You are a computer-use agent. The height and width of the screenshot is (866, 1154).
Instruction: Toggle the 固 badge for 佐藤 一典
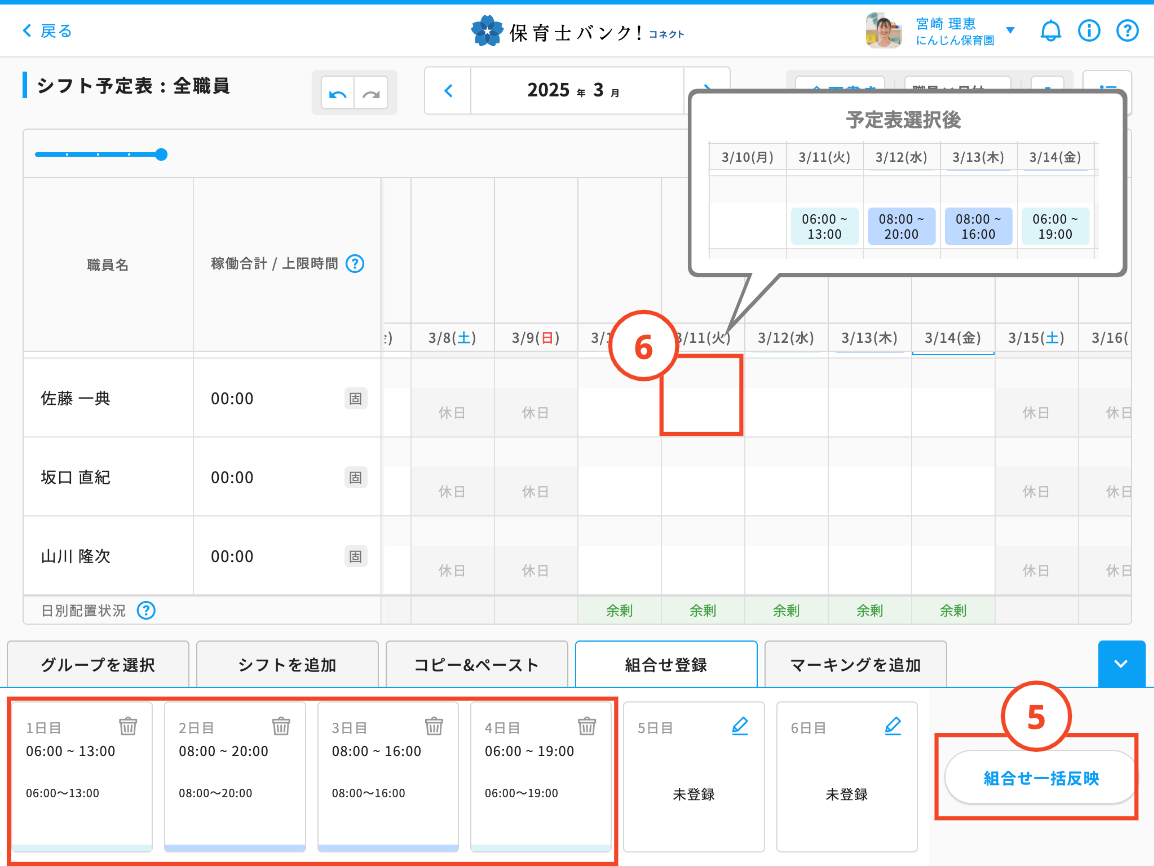pos(356,399)
